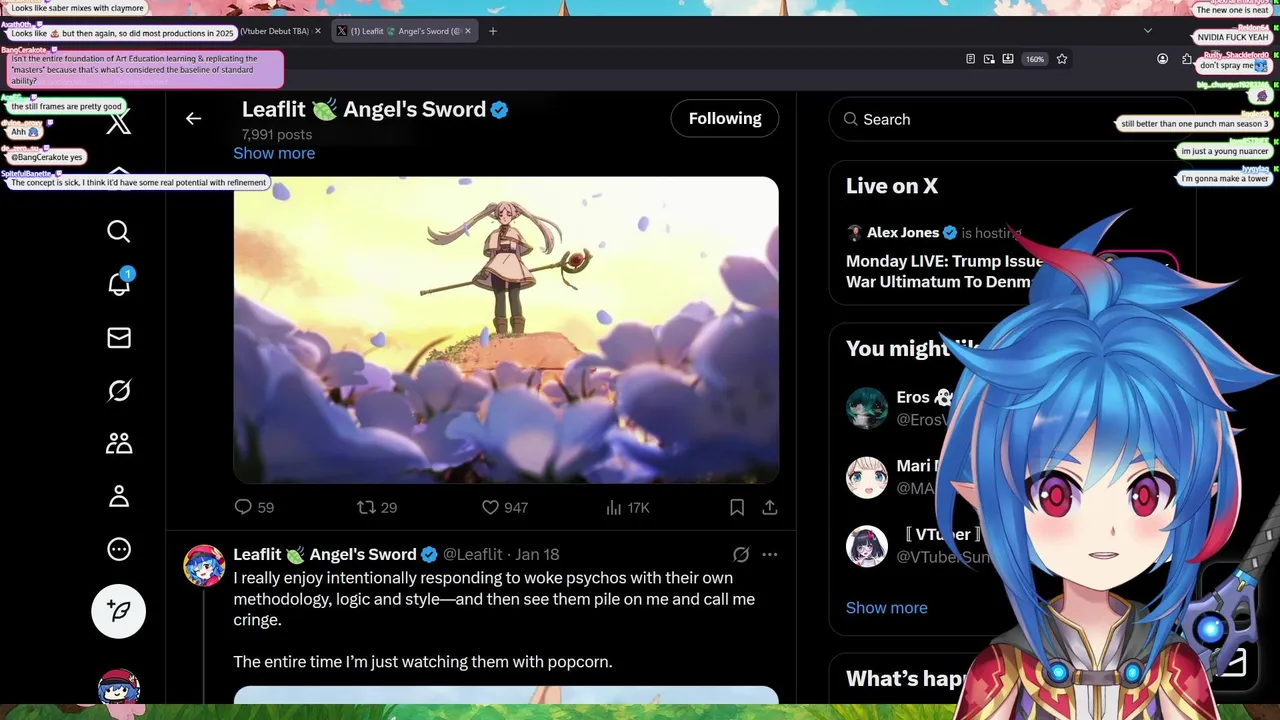
Task: Open Monday LIVE Trump broadcast title
Action: coord(945,271)
